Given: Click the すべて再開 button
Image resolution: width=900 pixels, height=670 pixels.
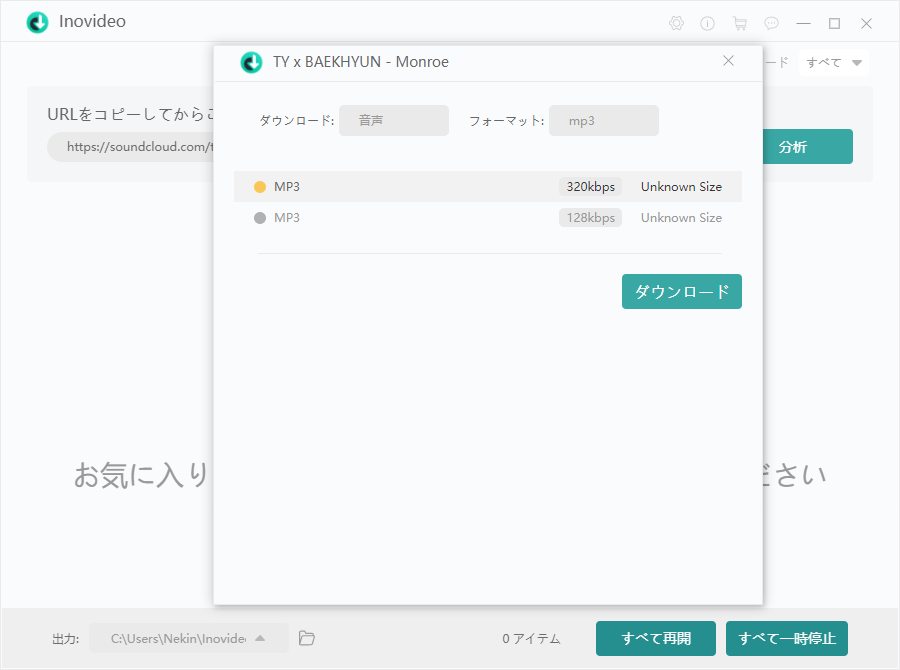Looking at the screenshot, I should [655, 638].
